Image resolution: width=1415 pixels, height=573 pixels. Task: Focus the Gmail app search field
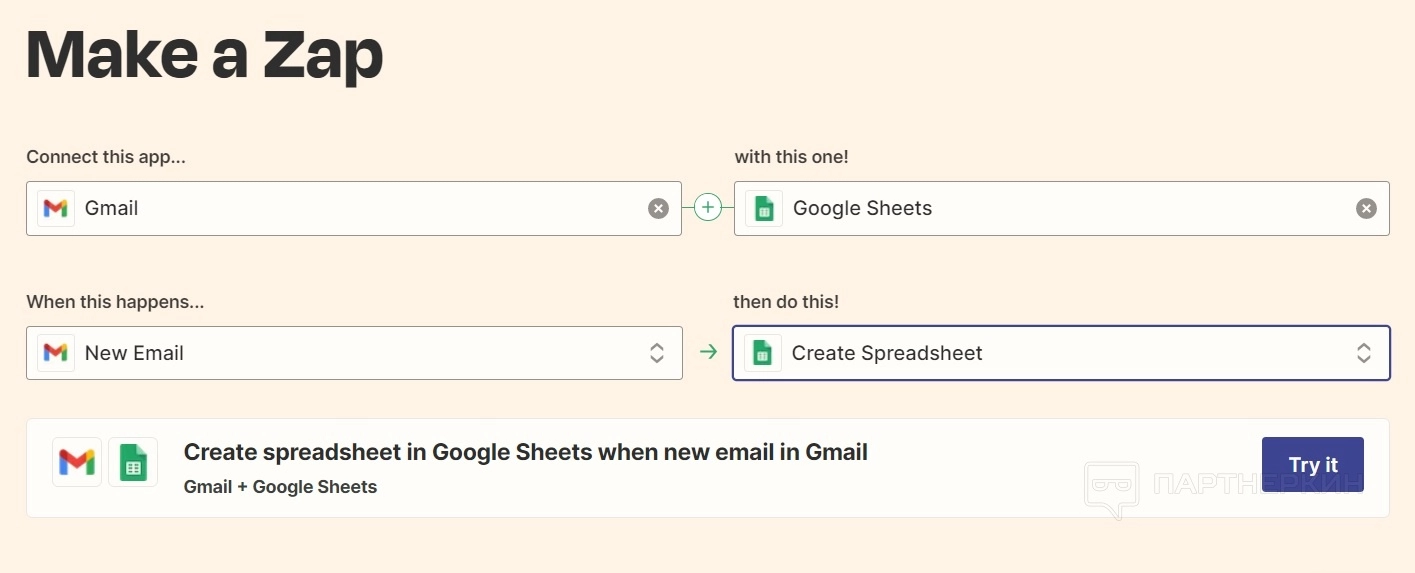360,208
